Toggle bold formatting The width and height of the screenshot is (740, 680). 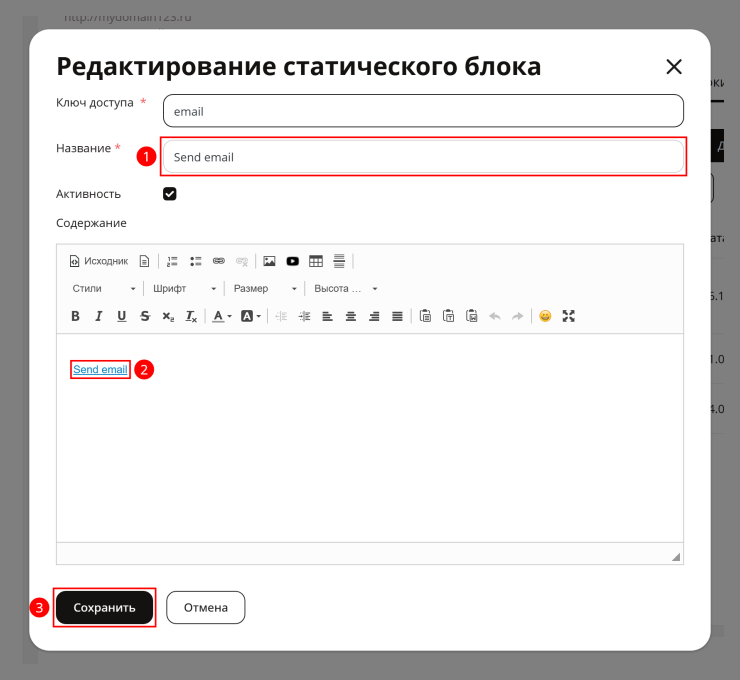pyautogui.click(x=75, y=316)
